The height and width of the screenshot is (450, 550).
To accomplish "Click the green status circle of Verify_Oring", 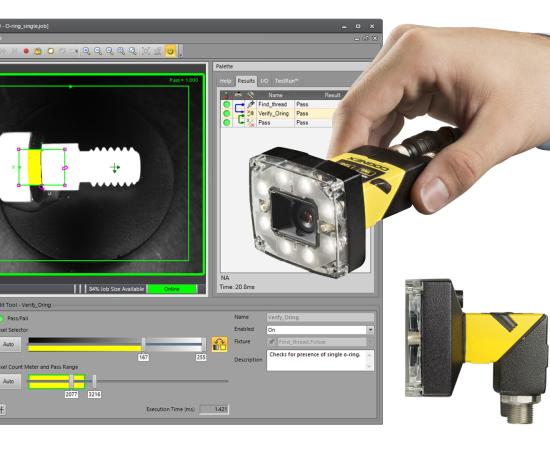I will tap(227, 113).
